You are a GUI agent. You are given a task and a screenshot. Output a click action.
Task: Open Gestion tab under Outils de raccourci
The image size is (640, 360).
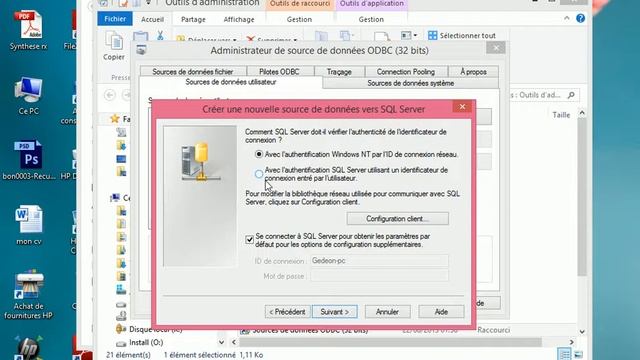(x=299, y=19)
